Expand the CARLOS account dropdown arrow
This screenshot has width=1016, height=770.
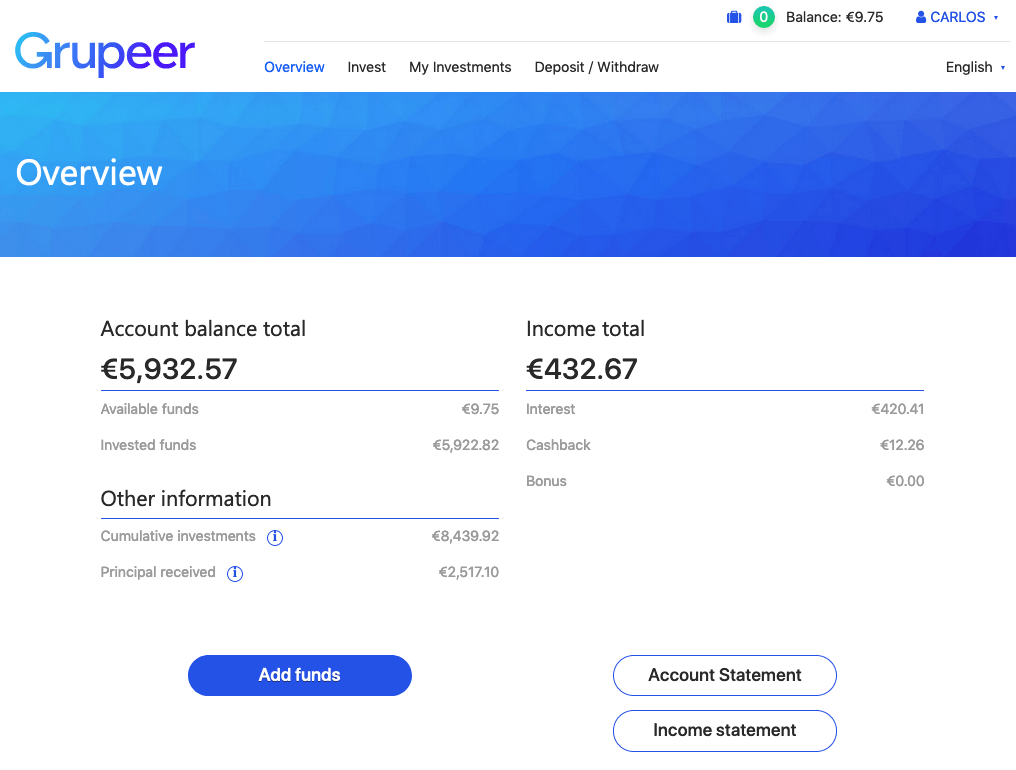pyautogui.click(x=996, y=18)
